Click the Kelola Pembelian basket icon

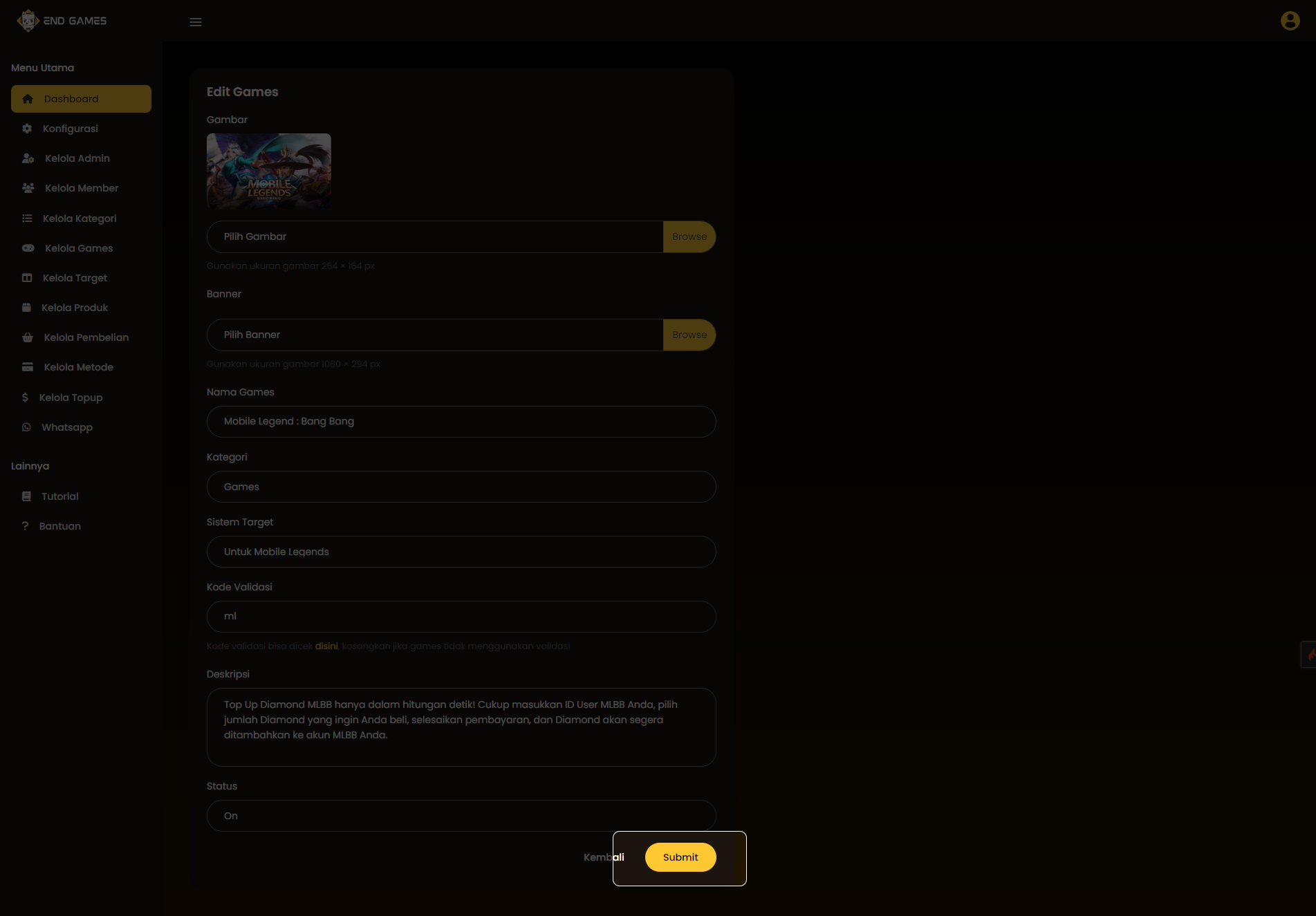pyautogui.click(x=28, y=337)
